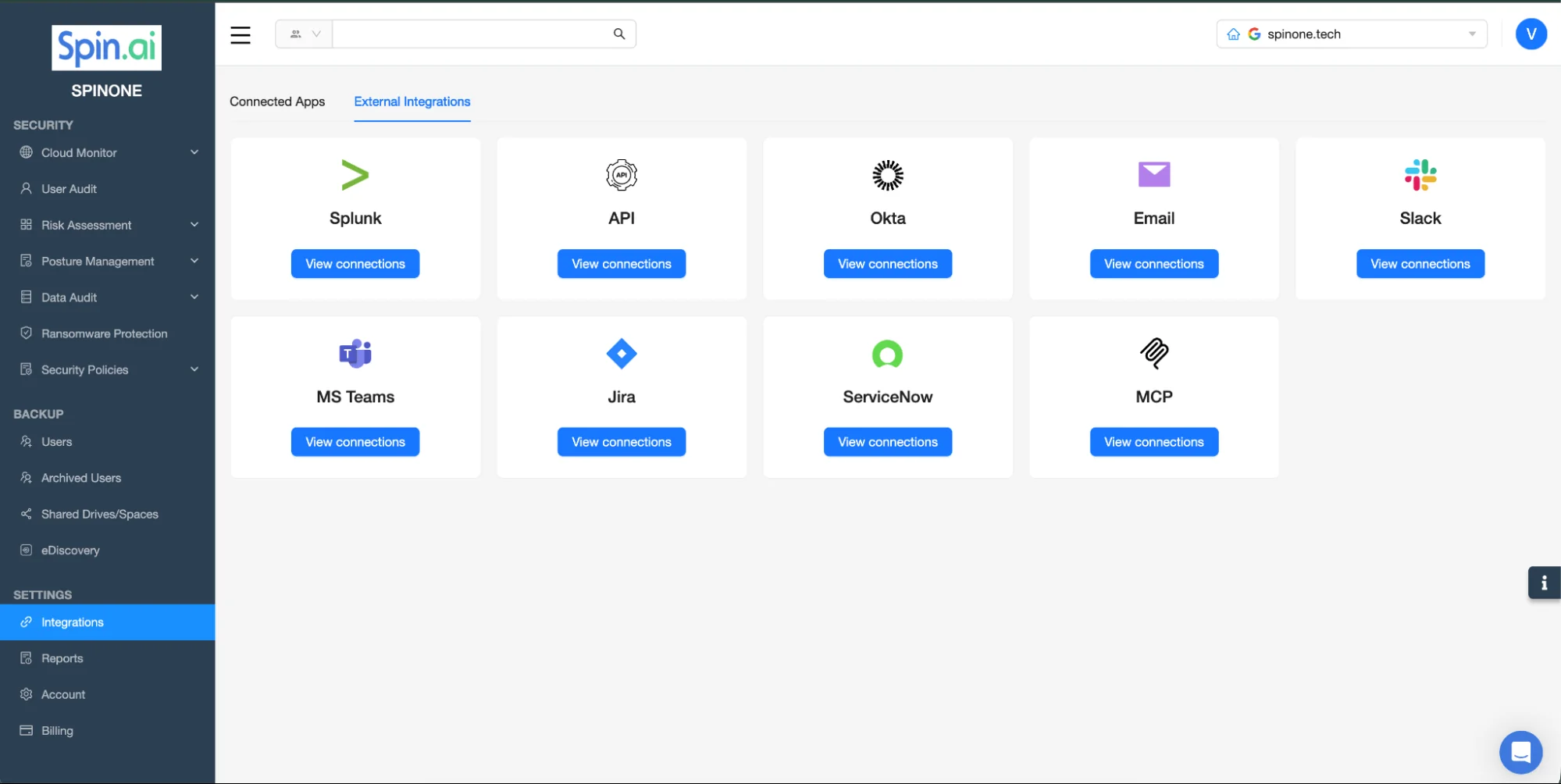1561x784 pixels.
Task: Click the search magnifier icon
Action: [619, 34]
